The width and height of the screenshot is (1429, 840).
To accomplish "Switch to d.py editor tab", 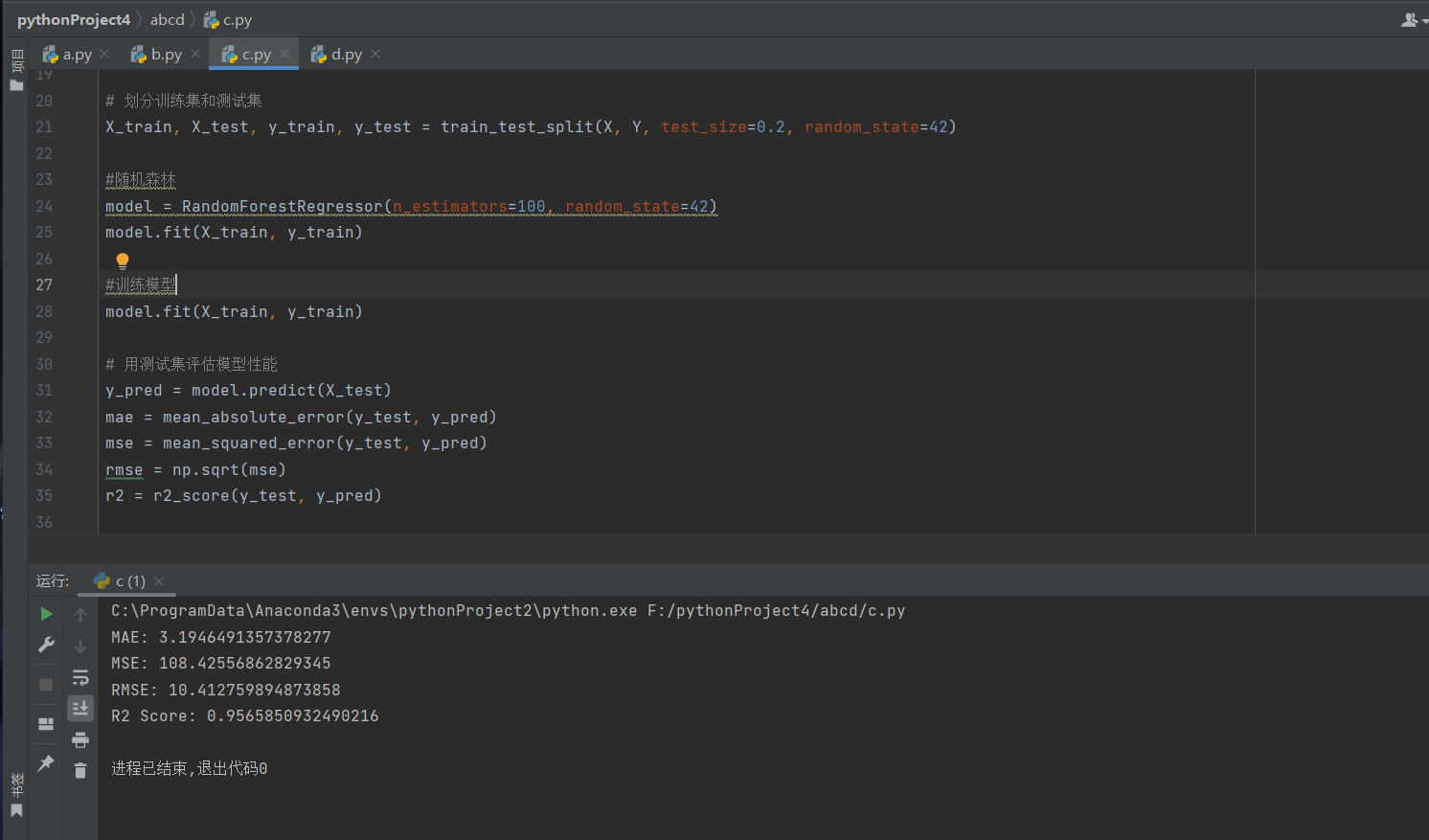I will (346, 55).
